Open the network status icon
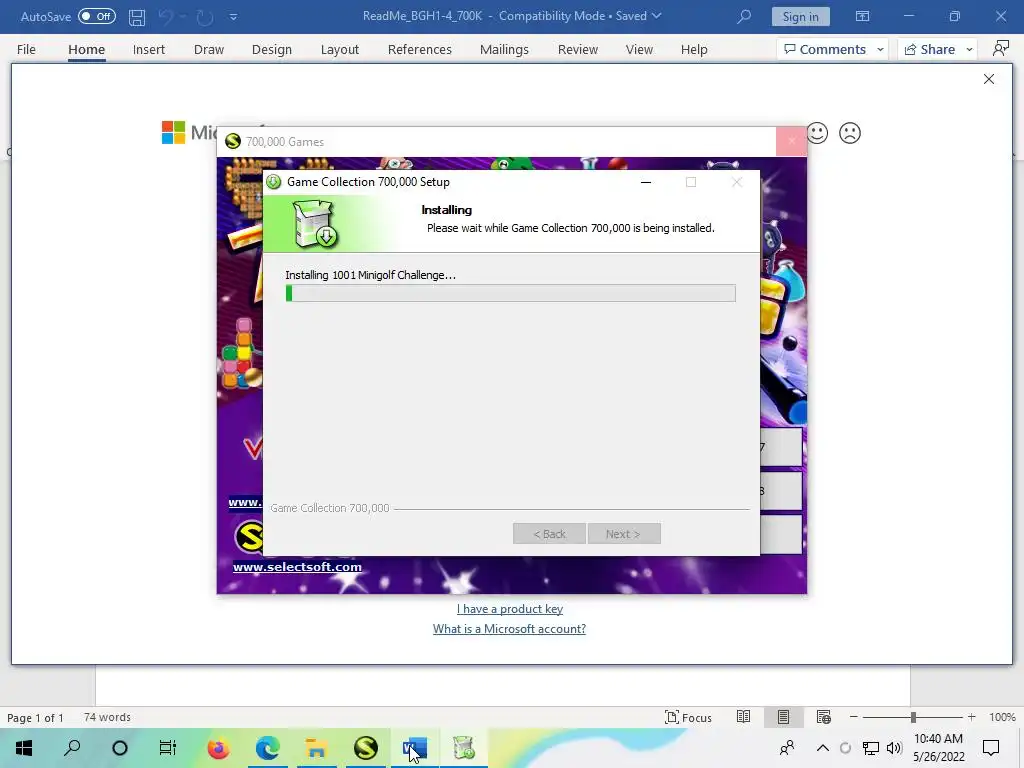 click(x=871, y=748)
